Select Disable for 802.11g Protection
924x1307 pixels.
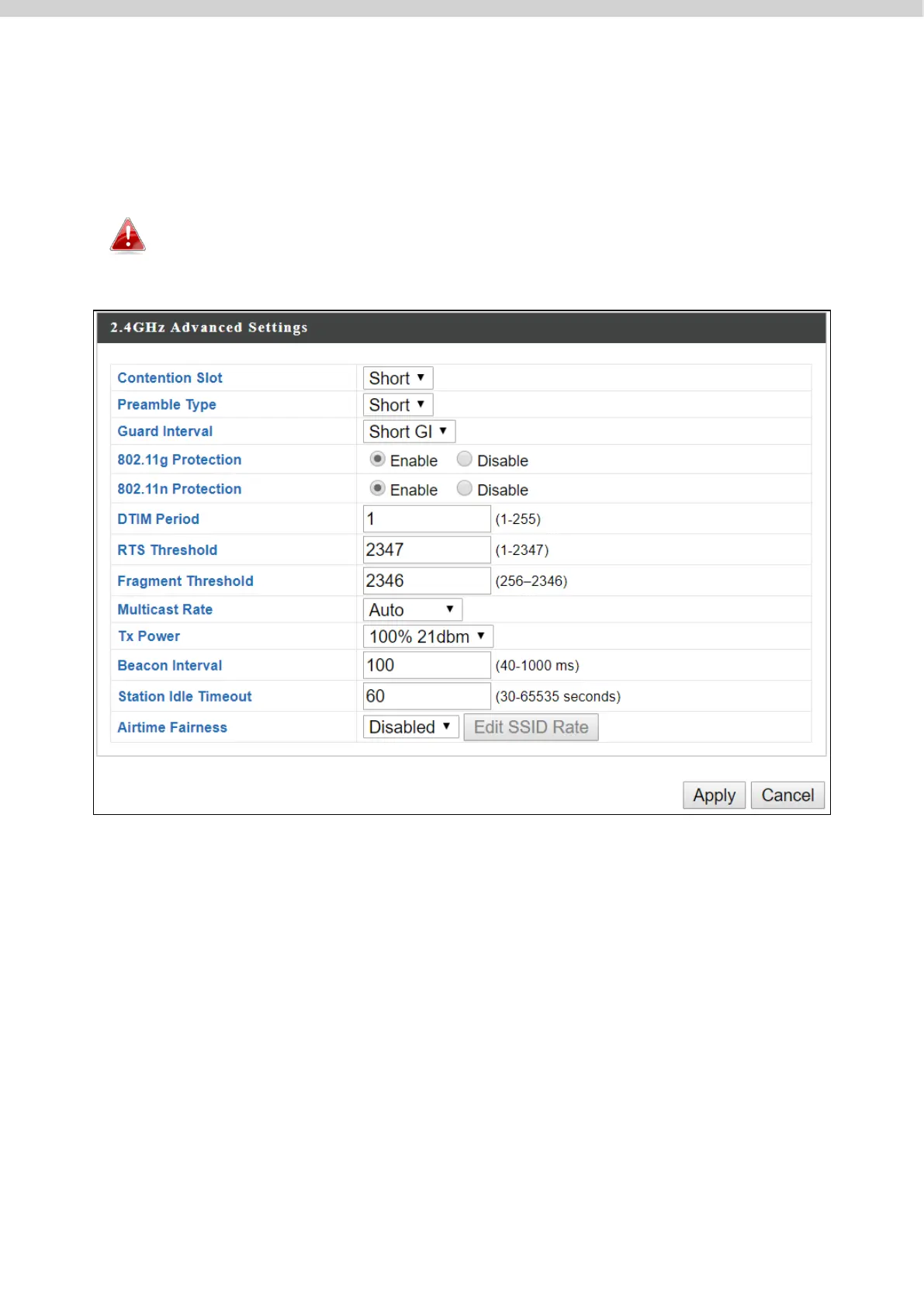[x=465, y=459]
